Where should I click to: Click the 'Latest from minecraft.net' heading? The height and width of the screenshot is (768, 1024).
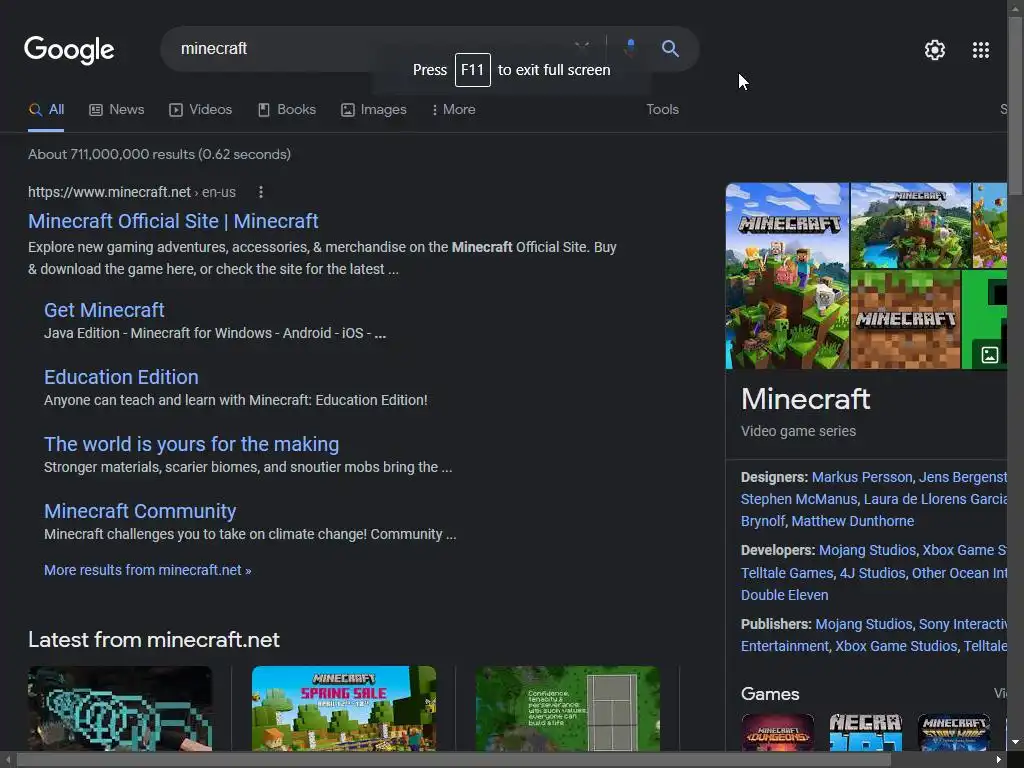(x=153, y=639)
